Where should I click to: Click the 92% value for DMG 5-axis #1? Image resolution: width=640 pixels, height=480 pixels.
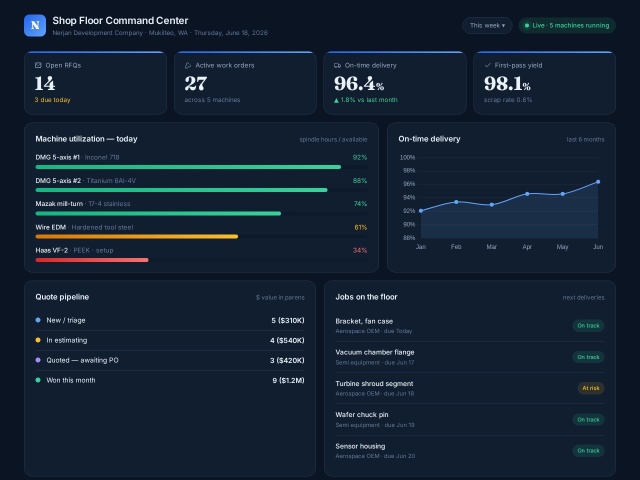[360, 158]
